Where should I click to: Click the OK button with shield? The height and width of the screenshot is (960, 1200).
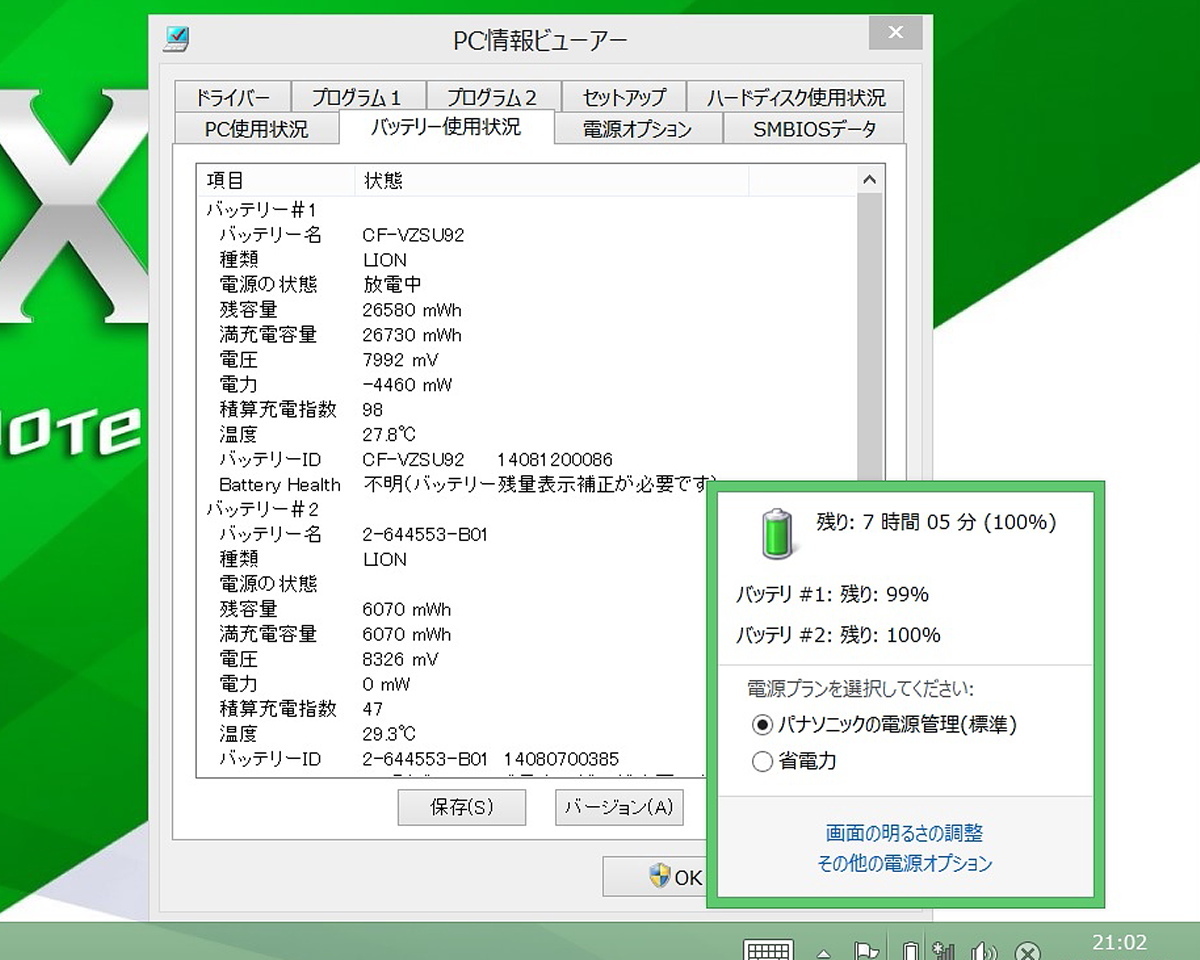[x=655, y=877]
